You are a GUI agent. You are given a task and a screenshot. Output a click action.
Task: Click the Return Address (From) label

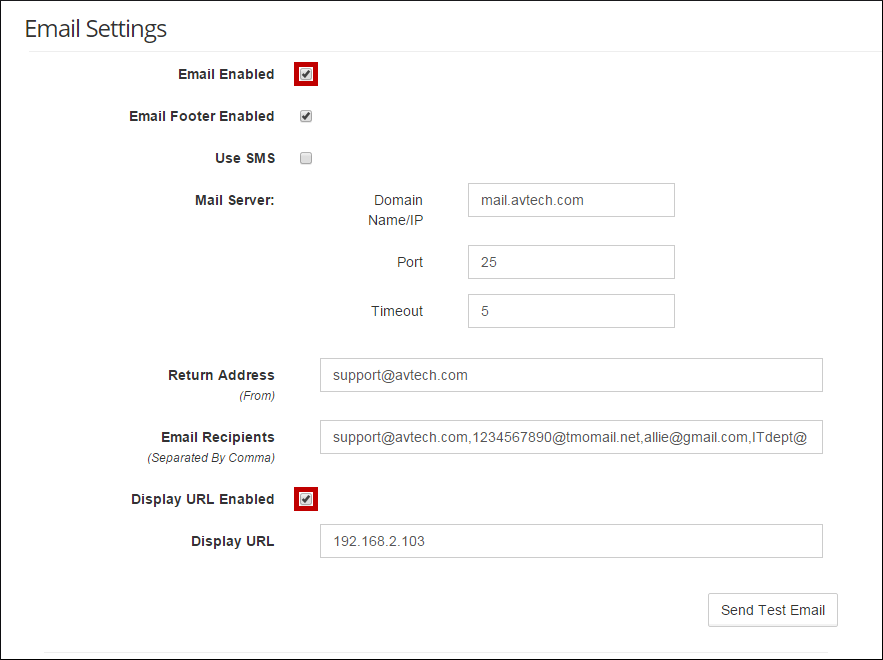coord(220,375)
